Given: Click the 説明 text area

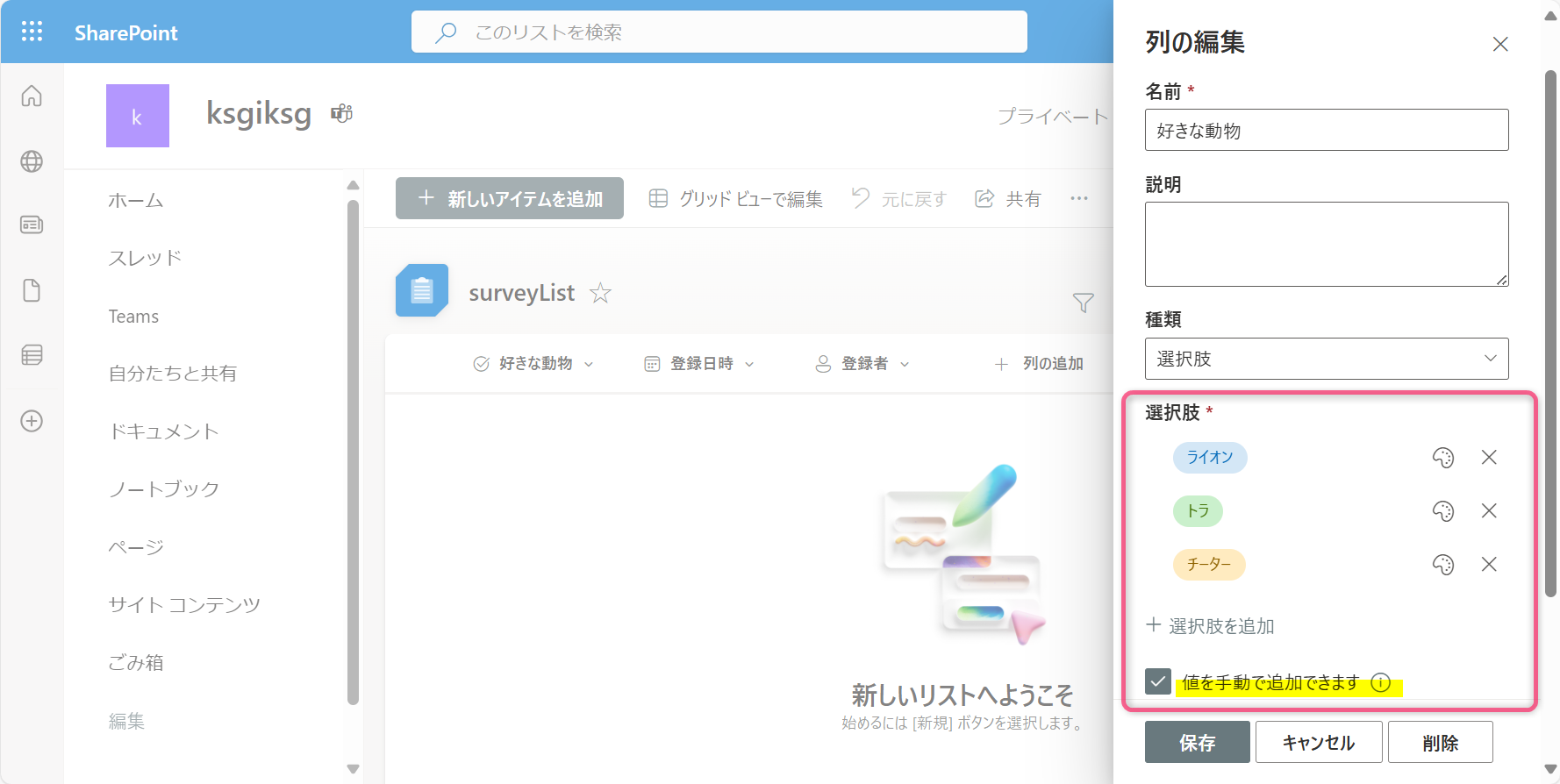Looking at the screenshot, I should [1327, 244].
